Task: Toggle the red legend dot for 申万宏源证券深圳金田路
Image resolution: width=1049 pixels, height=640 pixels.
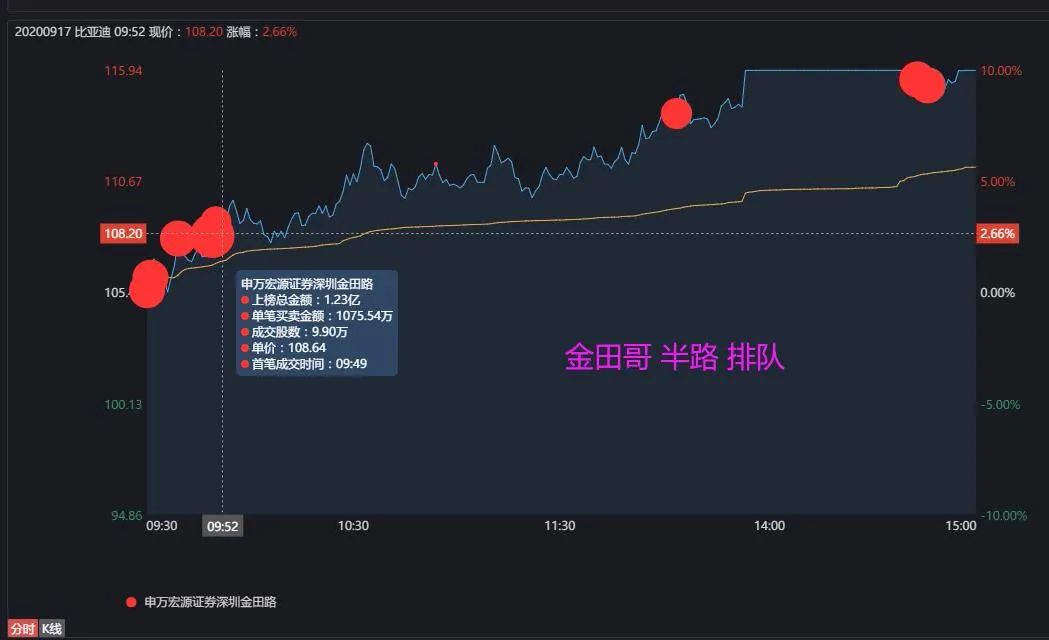Action: coord(131,602)
